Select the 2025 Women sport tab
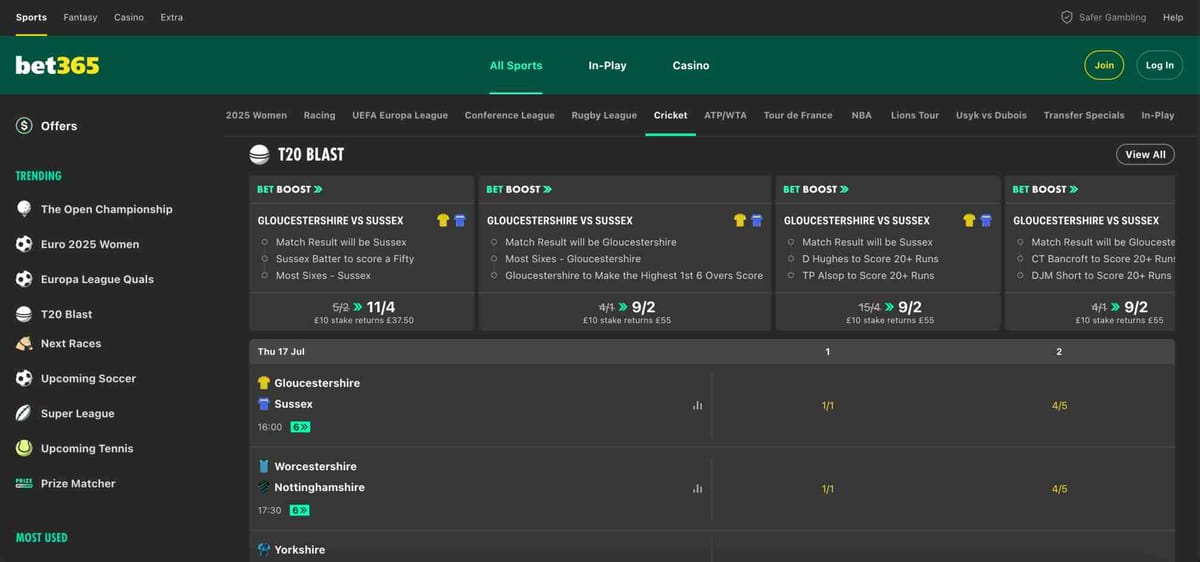Screen dimensions: 1200x562 point(256,115)
